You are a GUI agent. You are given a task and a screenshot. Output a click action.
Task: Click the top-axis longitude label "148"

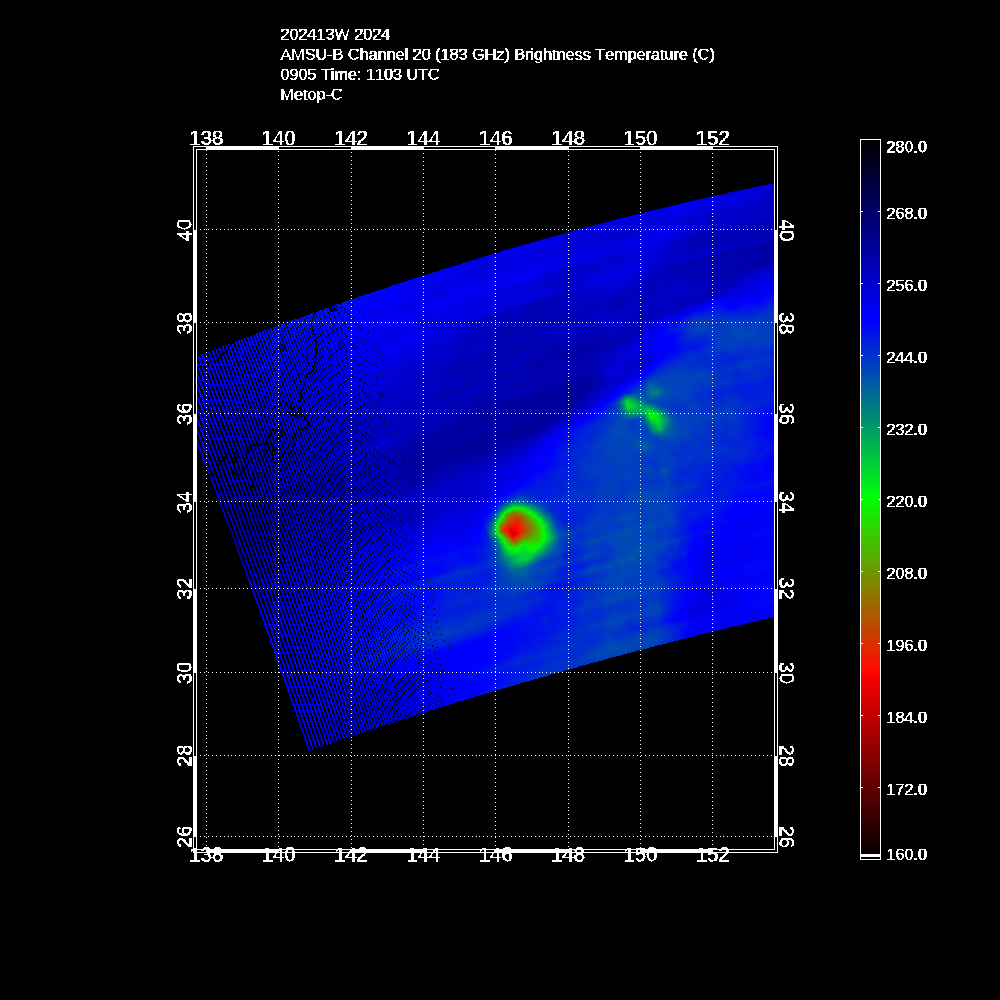click(568, 138)
